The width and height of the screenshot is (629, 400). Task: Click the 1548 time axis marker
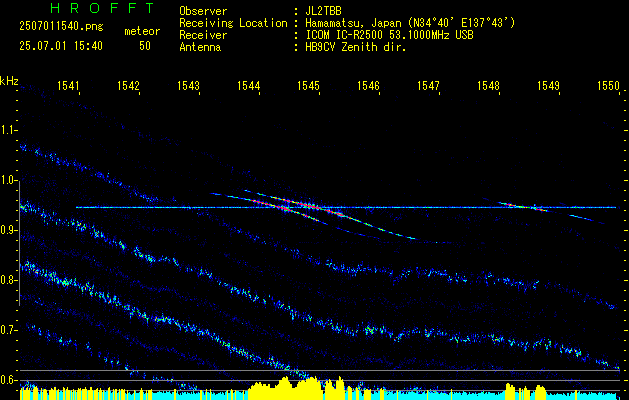[488, 85]
